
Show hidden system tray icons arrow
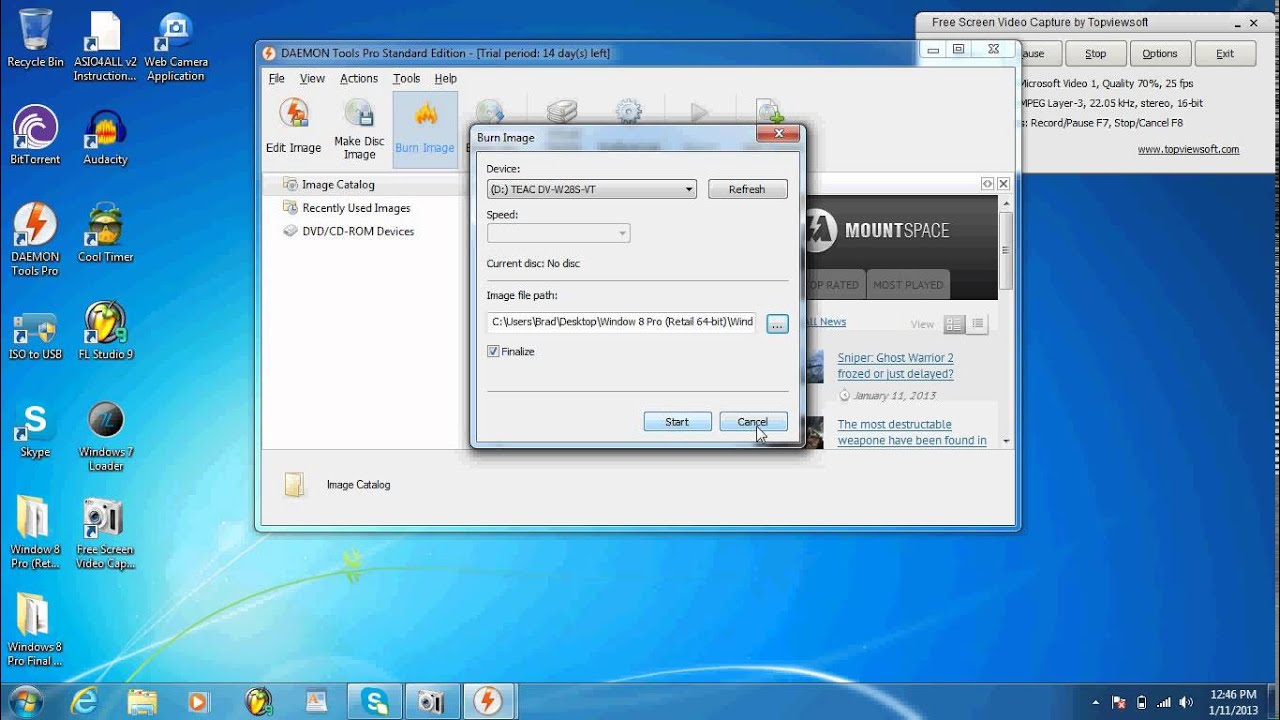pos(1095,702)
